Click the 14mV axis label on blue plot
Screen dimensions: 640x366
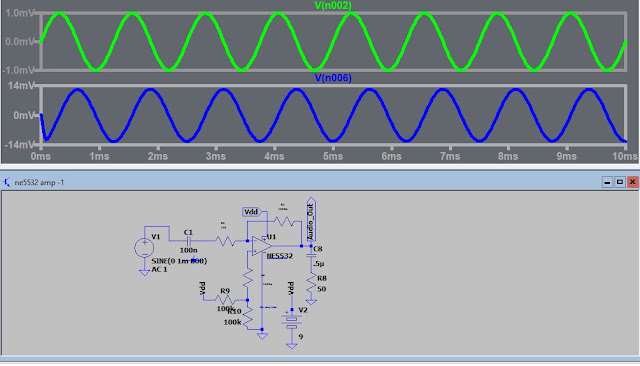click(x=21, y=86)
